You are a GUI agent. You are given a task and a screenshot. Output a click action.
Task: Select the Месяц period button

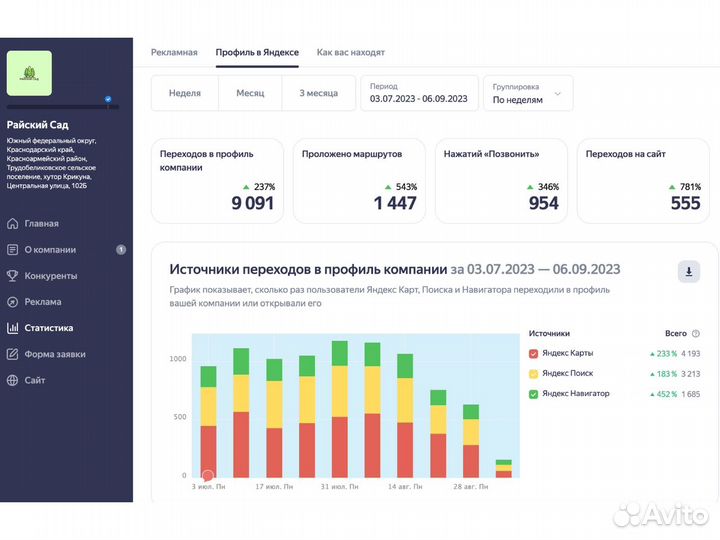click(x=250, y=93)
